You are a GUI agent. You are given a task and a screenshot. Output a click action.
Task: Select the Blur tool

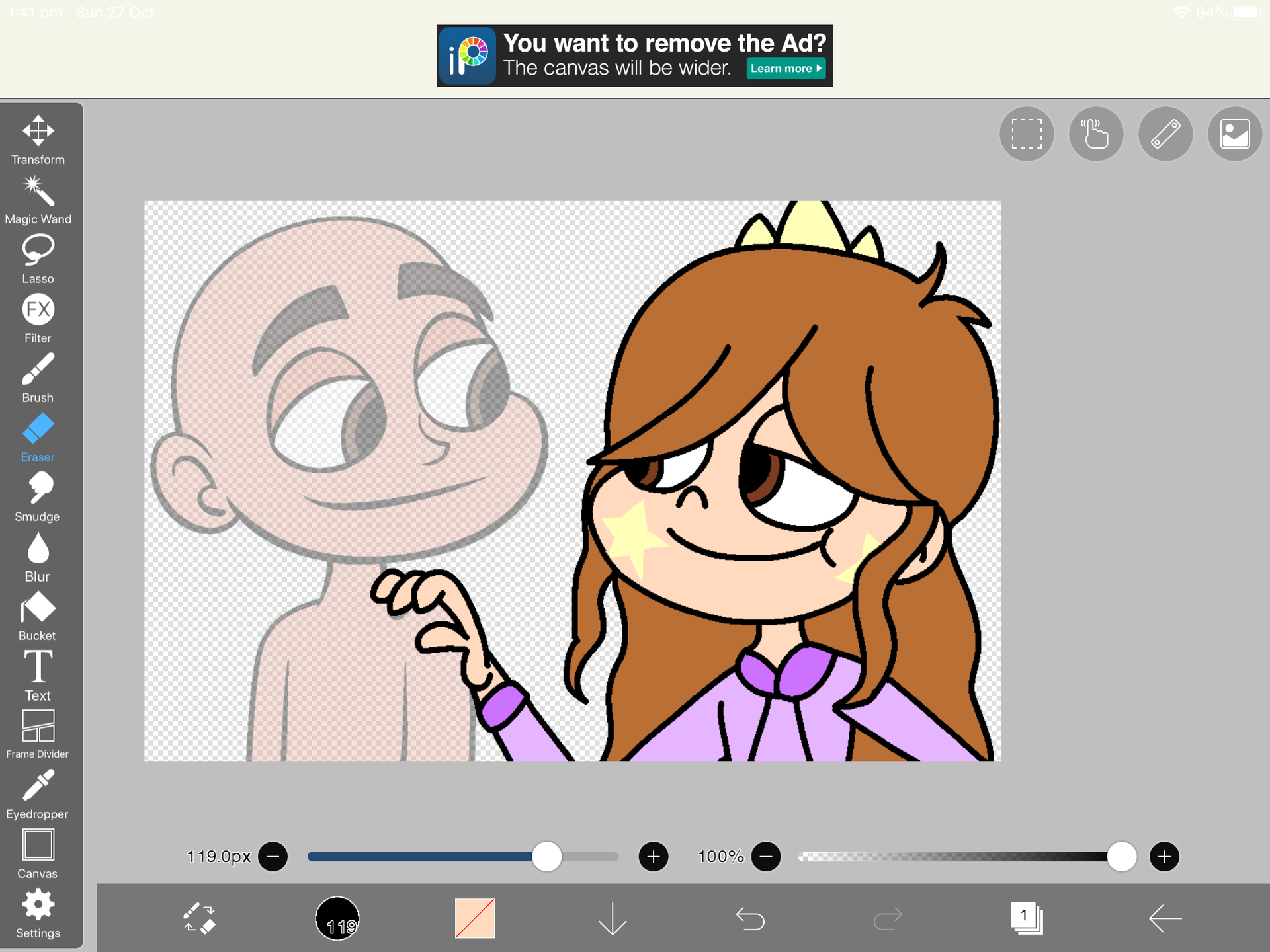38,557
